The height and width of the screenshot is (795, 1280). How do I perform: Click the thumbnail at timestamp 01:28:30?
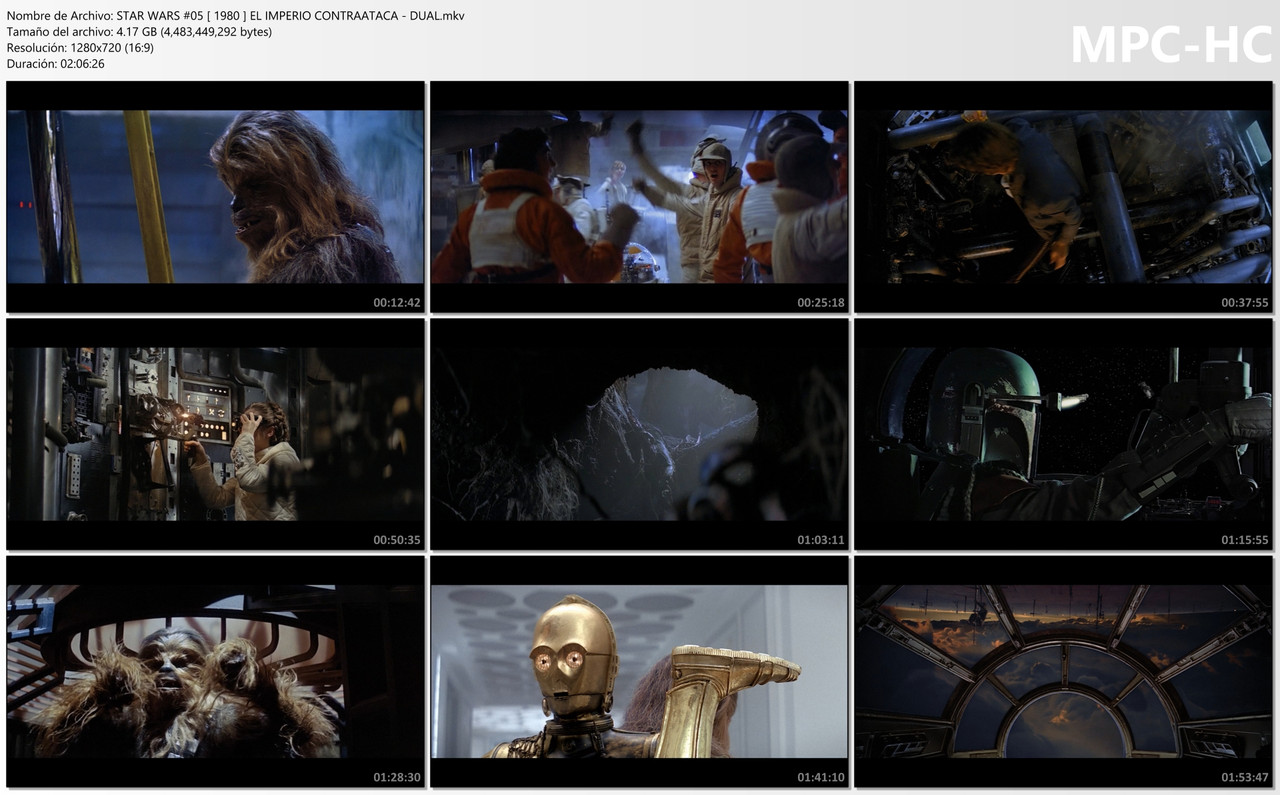(x=215, y=671)
